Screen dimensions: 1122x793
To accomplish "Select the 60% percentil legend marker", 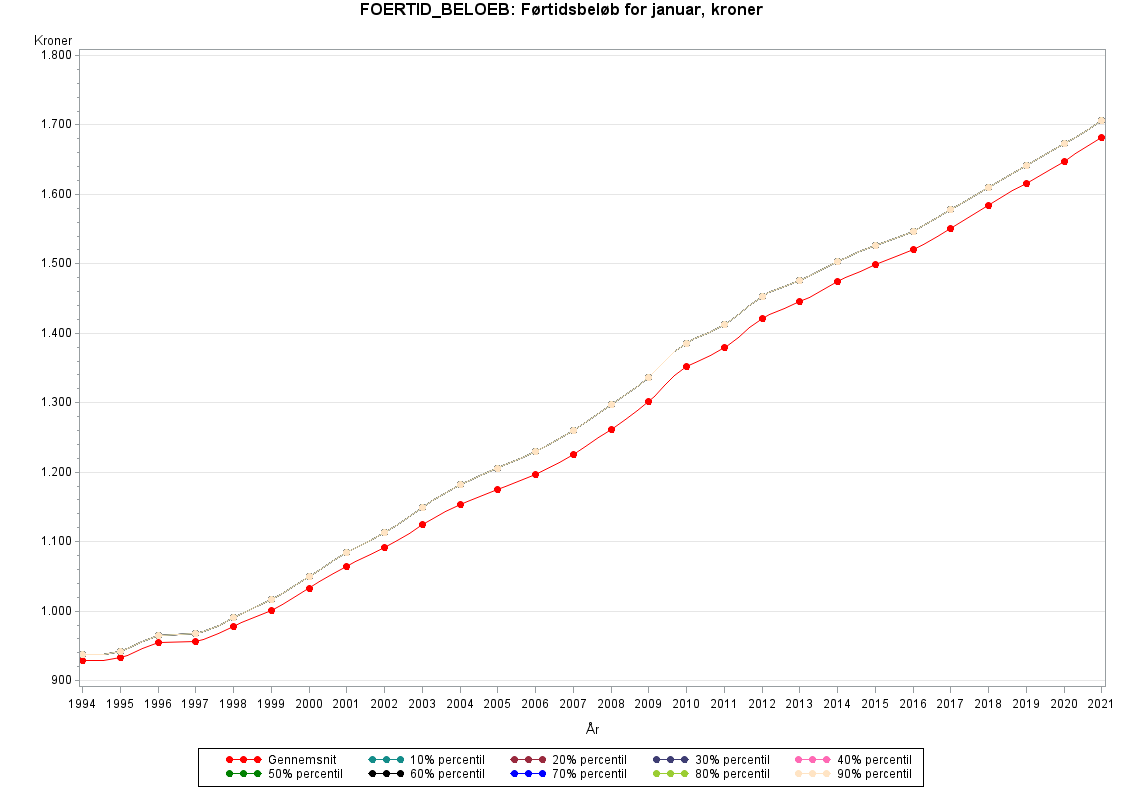I will click(x=385, y=774).
